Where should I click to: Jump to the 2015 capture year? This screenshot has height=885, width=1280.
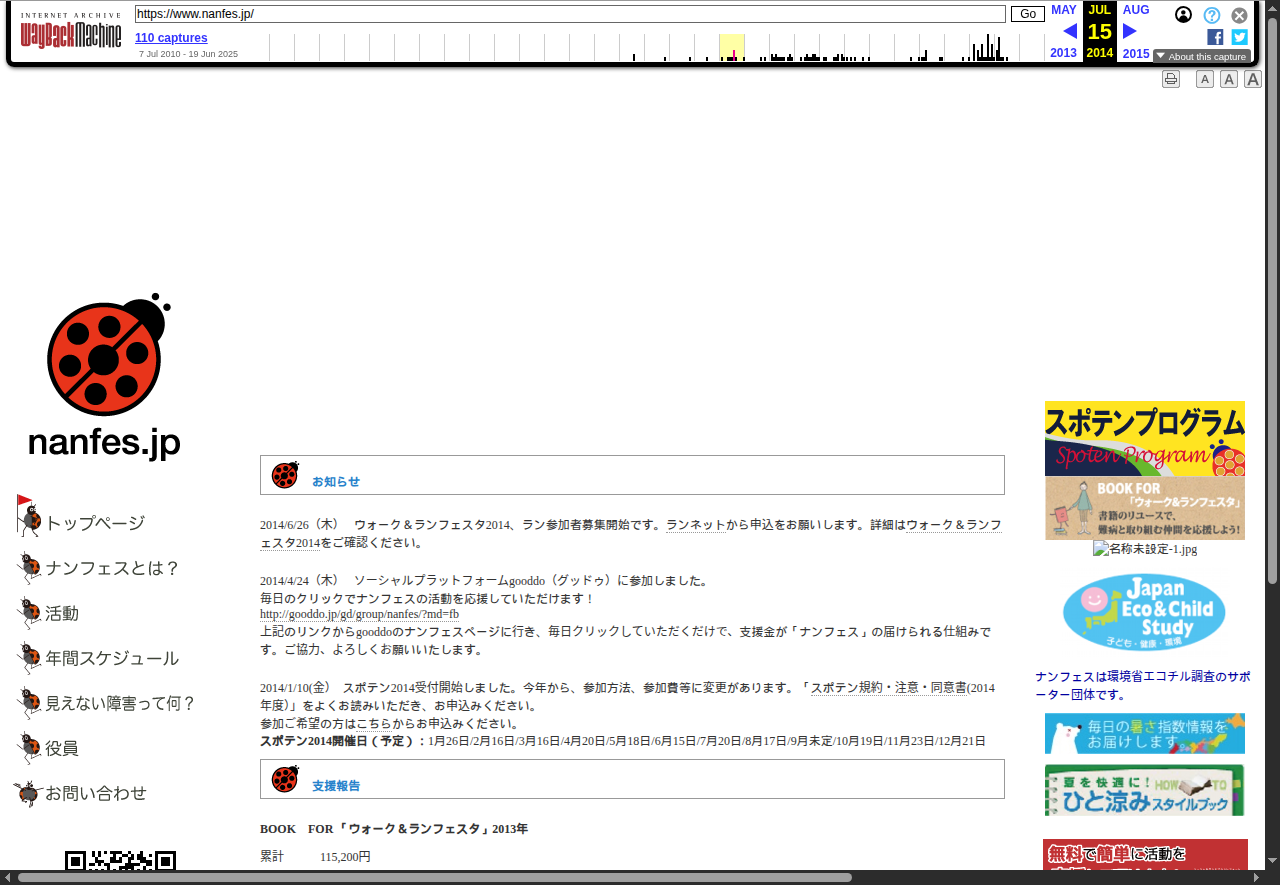coord(1136,54)
